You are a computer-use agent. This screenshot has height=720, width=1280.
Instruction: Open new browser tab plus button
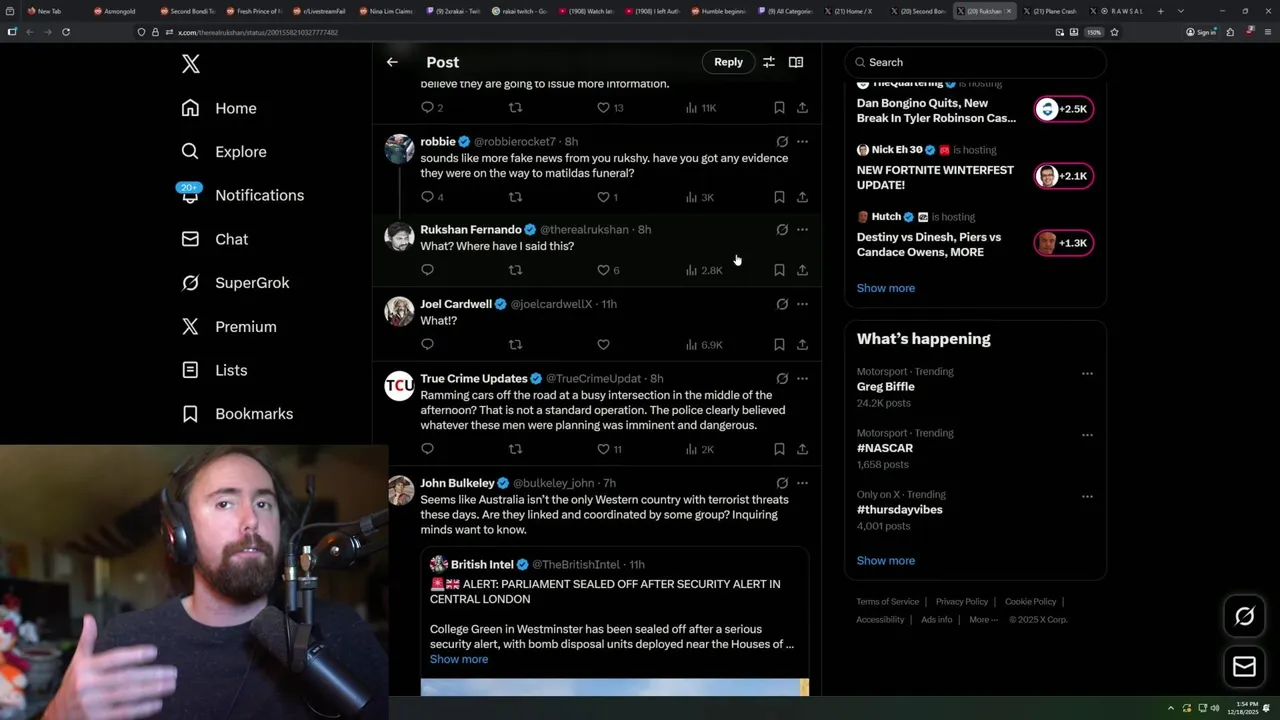[1160, 11]
